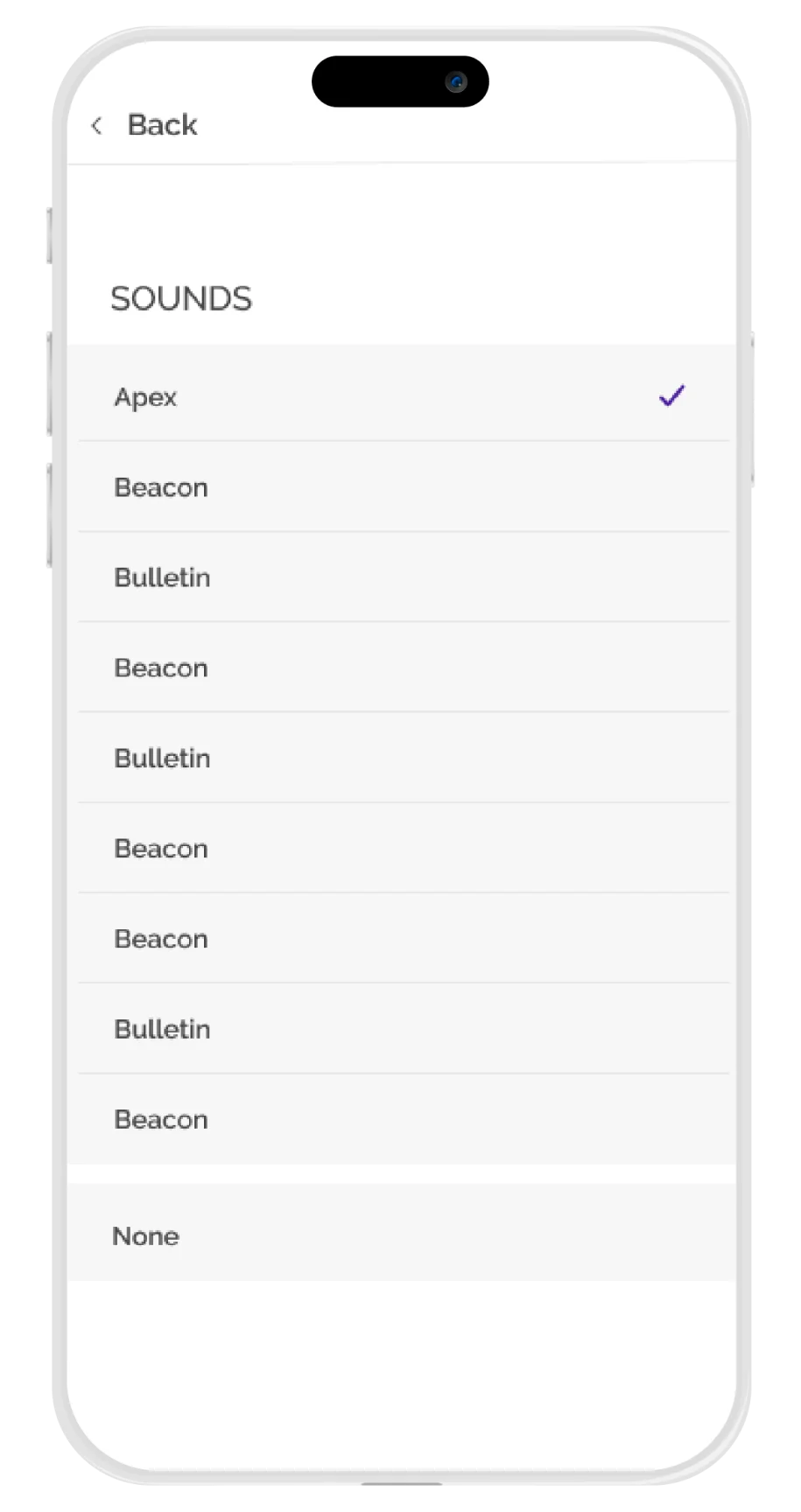Tap the back chevron arrow icon

tap(96, 126)
